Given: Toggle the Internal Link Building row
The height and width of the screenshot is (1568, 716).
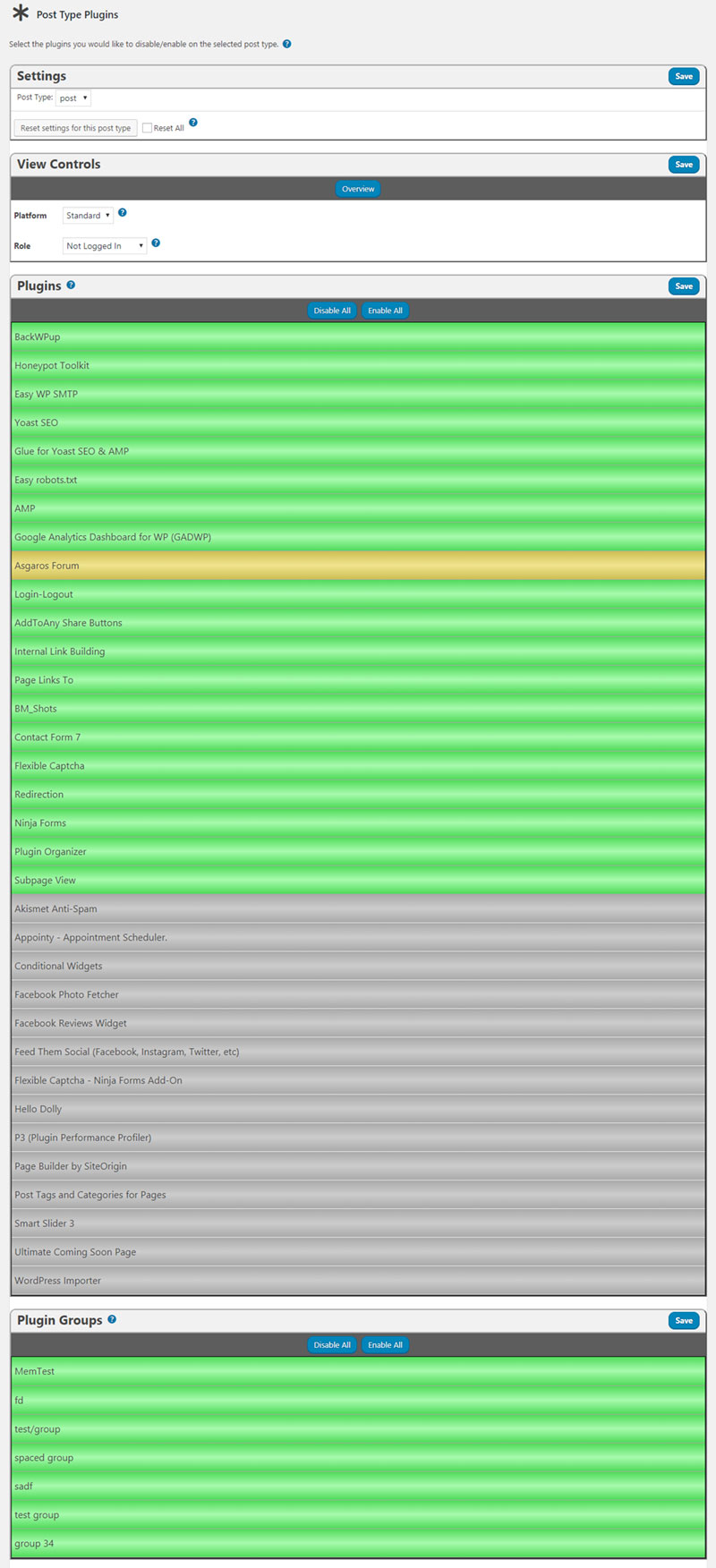Looking at the screenshot, I should click(x=358, y=652).
